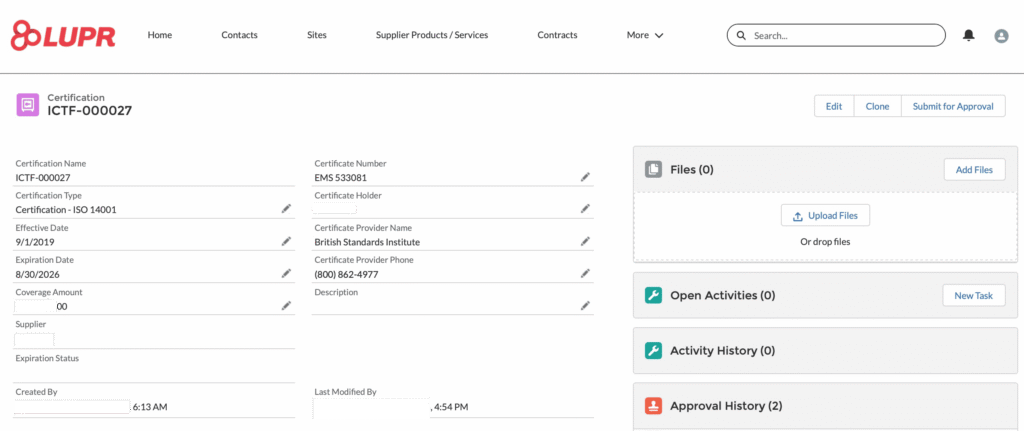Viewport: 1024px width, 431px height.
Task: Open the Activity History panel
Action: tap(722, 351)
